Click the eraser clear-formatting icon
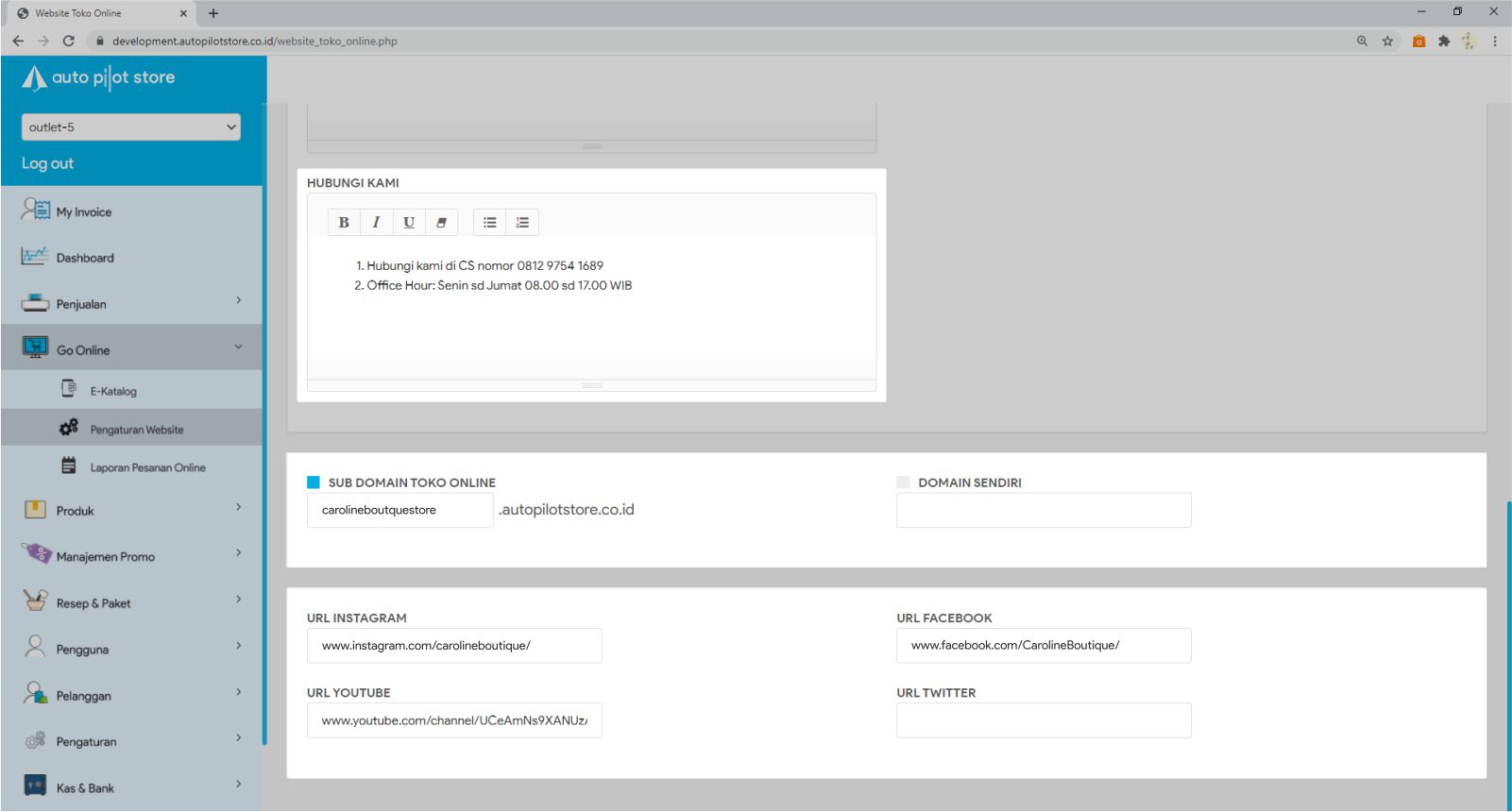 point(441,223)
